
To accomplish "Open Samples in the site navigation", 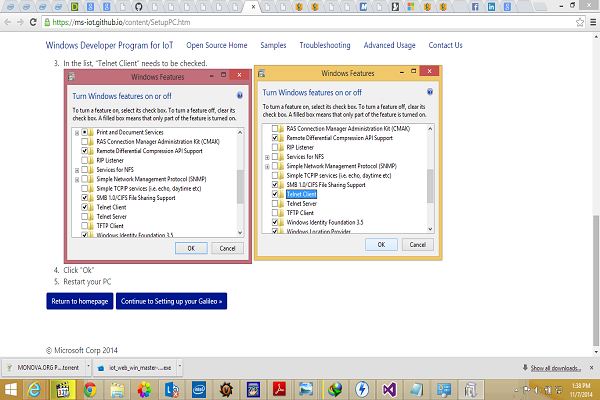I will (x=273, y=45).
